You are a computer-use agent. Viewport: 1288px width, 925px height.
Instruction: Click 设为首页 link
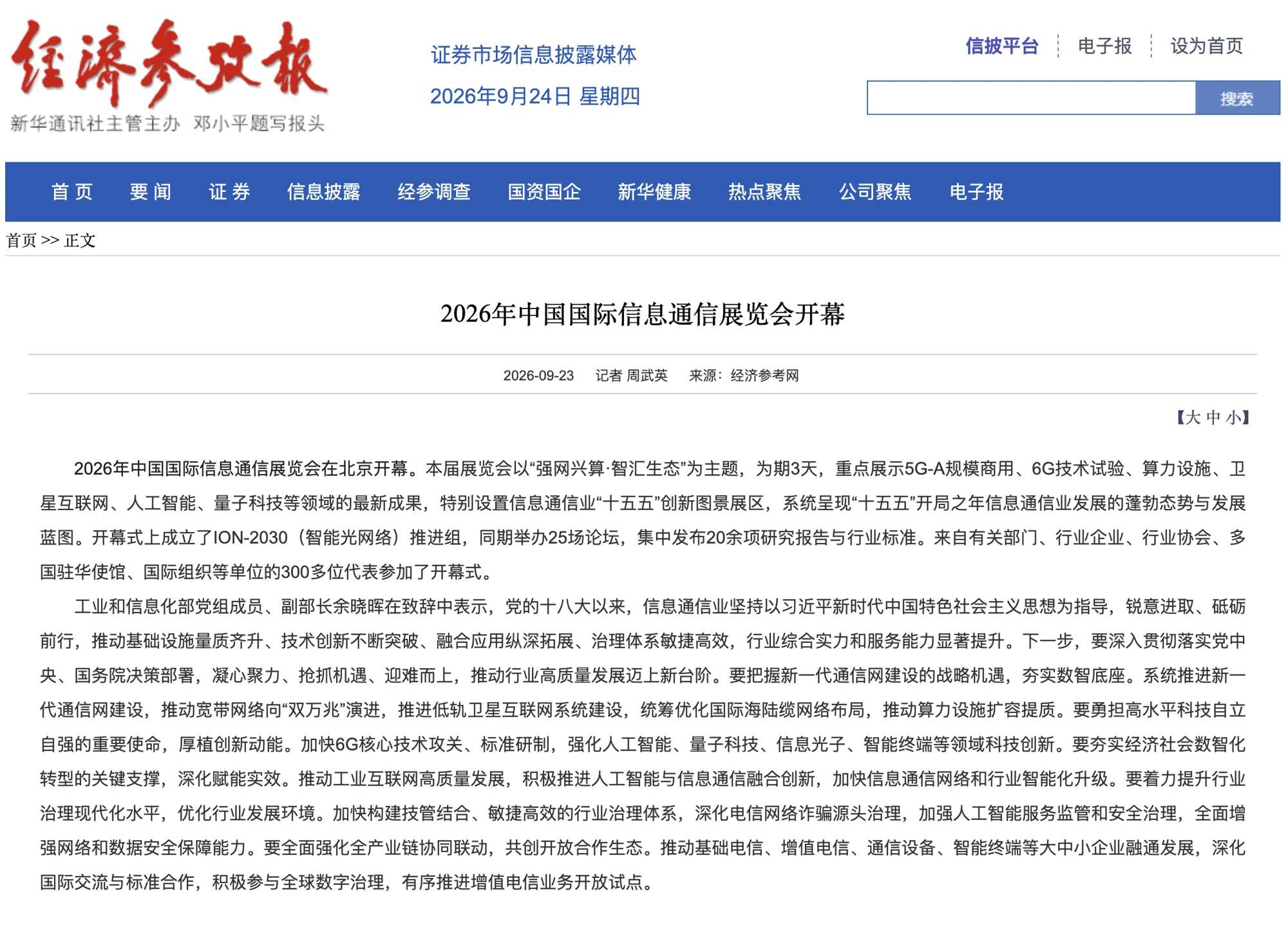[x=1206, y=46]
